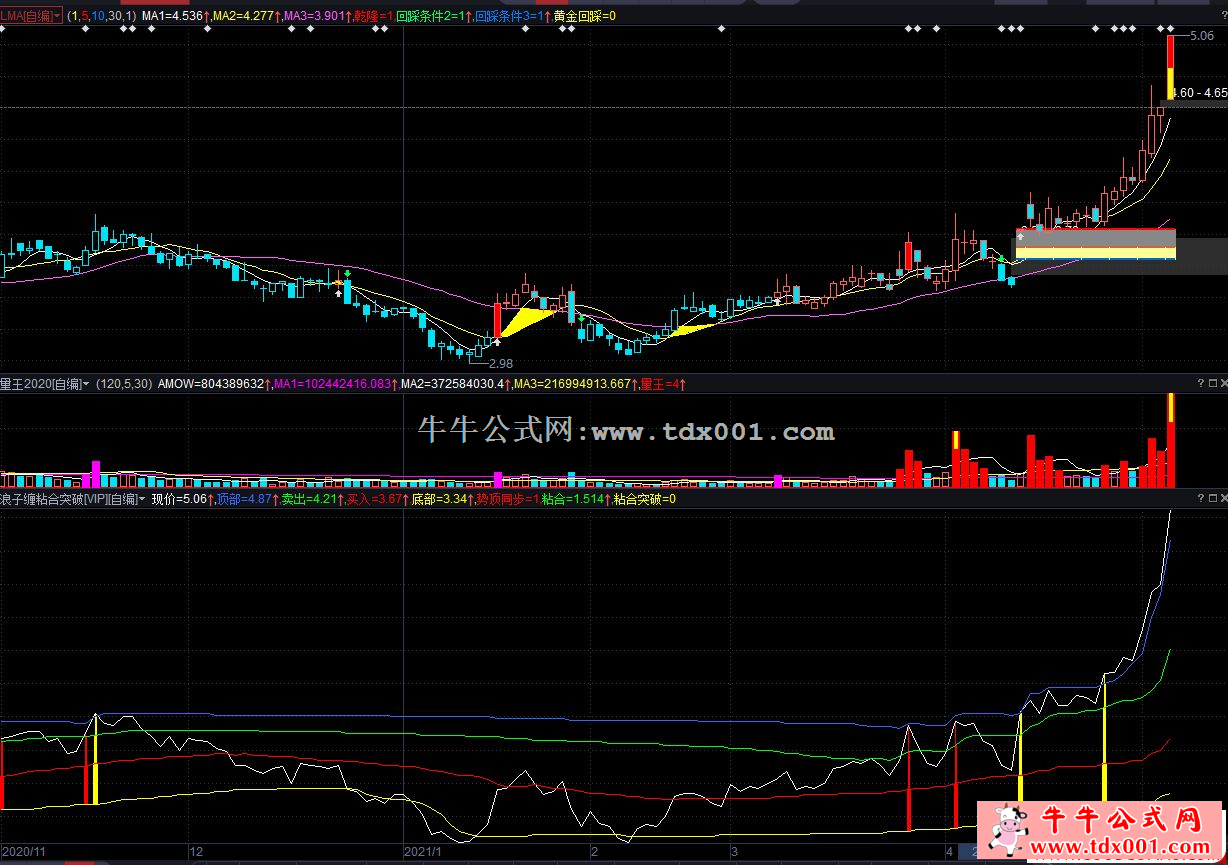
Task: Click the tallest red-yellow volume bar
Action: click(x=1170, y=440)
